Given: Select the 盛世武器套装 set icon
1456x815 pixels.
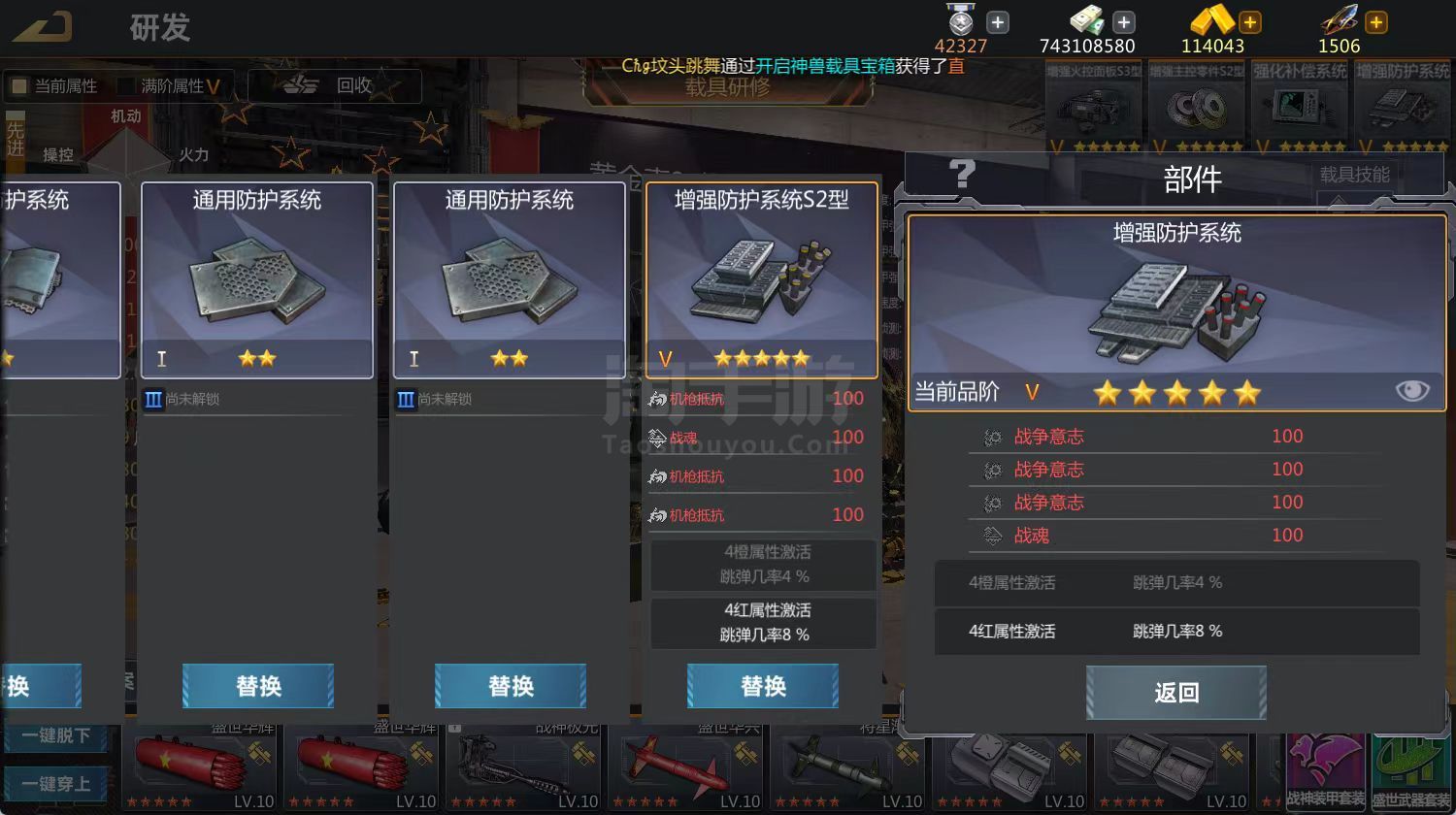Looking at the screenshot, I should click(1410, 773).
